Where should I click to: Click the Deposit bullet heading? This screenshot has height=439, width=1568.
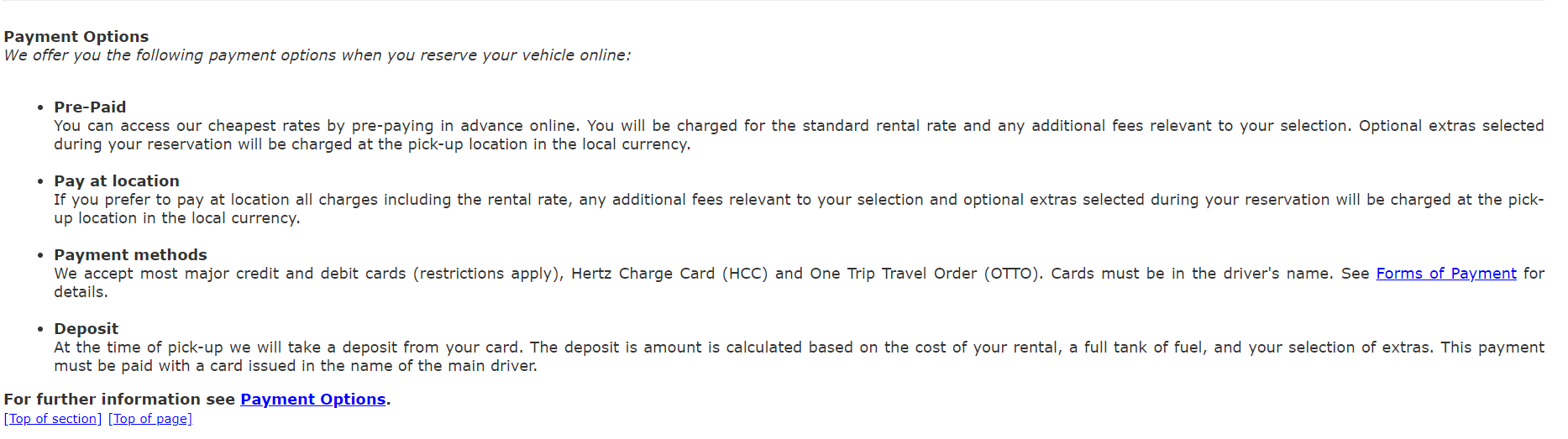[87, 329]
